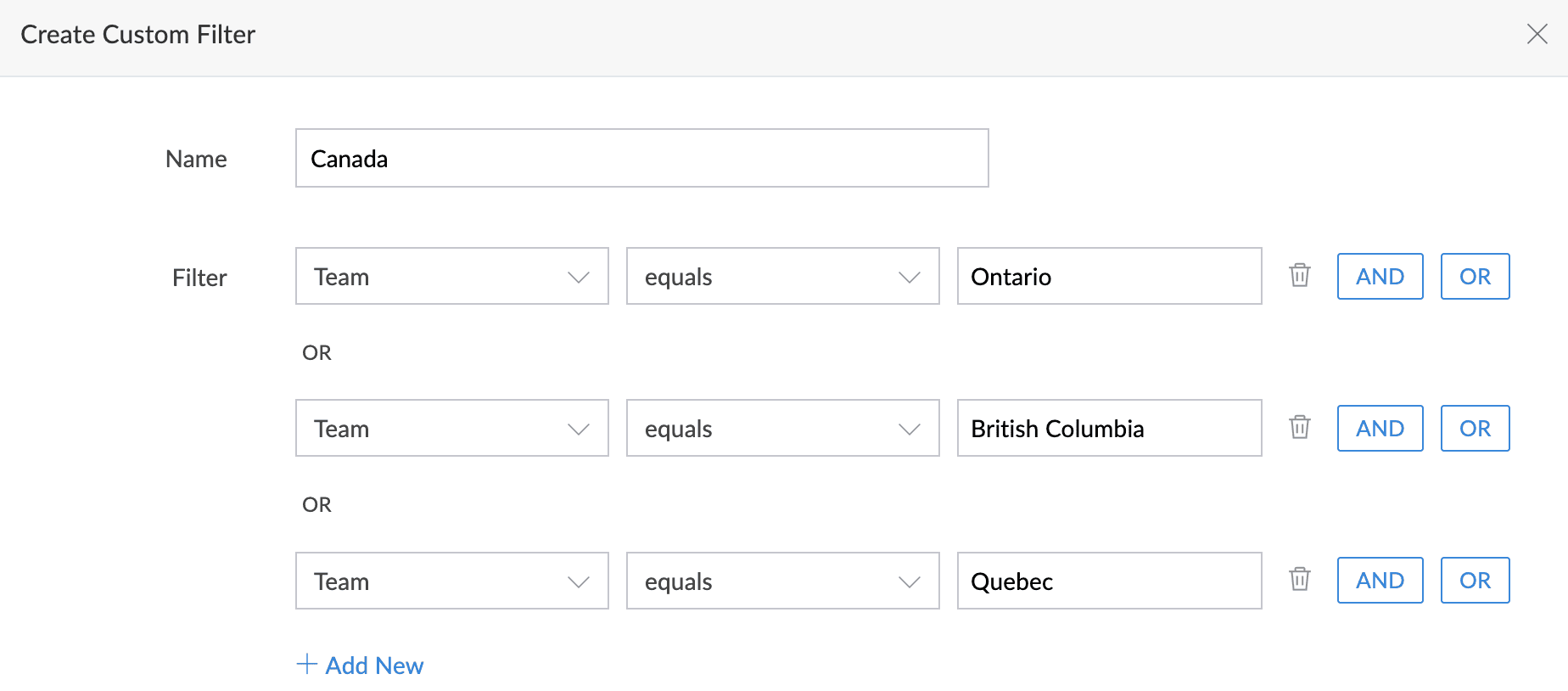Delete the Quebec filter row

[1299, 580]
